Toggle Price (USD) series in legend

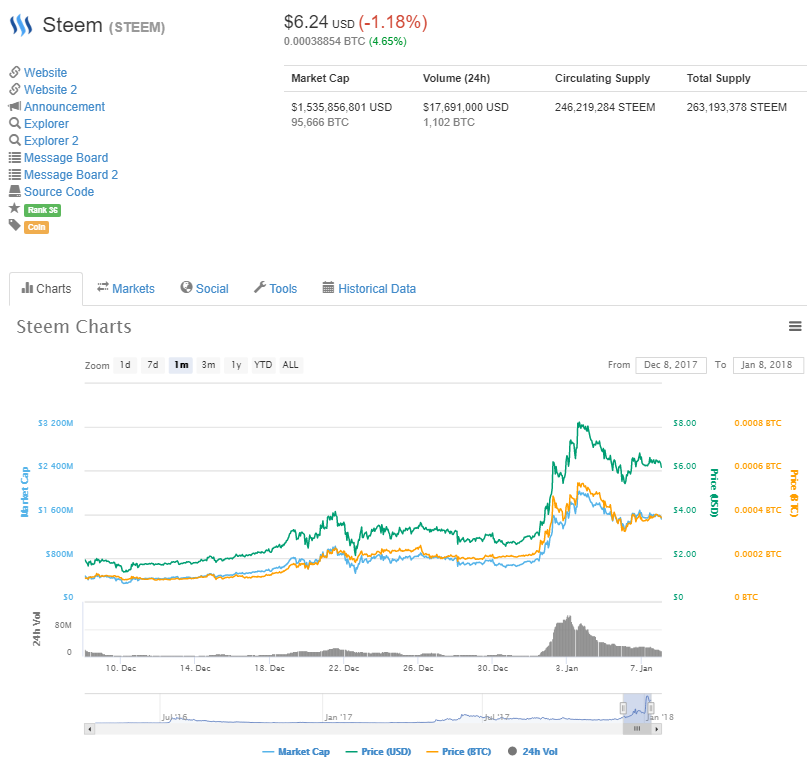pyautogui.click(x=378, y=752)
